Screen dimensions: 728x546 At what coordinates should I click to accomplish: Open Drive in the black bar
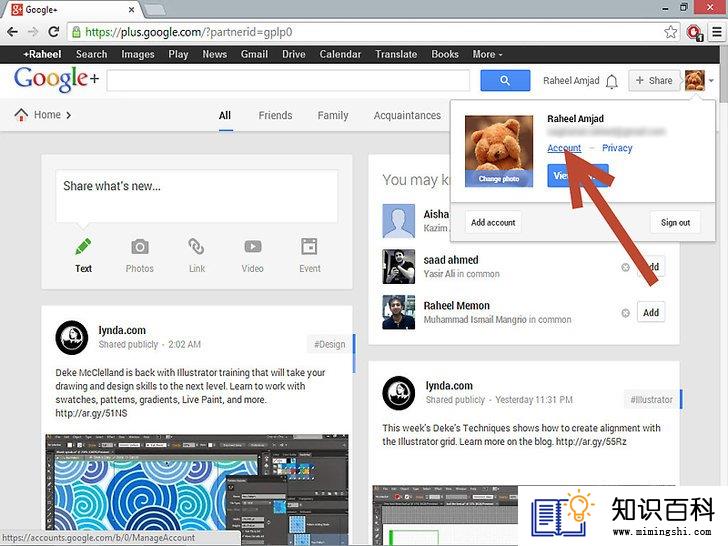(293, 54)
